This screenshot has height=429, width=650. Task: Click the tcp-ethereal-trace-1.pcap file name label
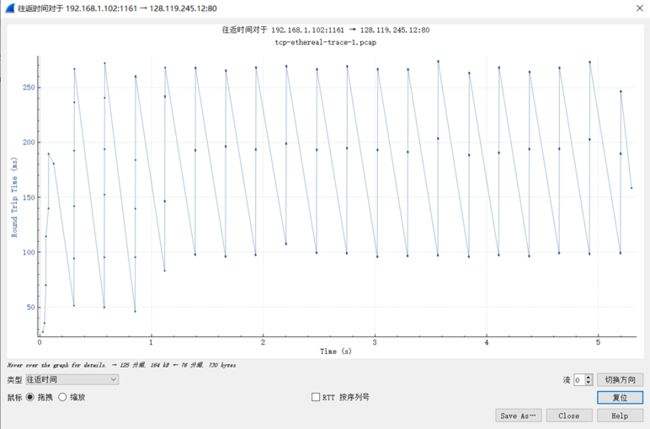pos(326,42)
